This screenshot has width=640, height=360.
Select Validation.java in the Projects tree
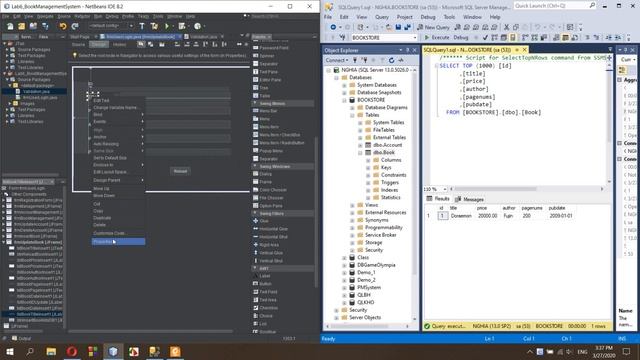(x=36, y=91)
